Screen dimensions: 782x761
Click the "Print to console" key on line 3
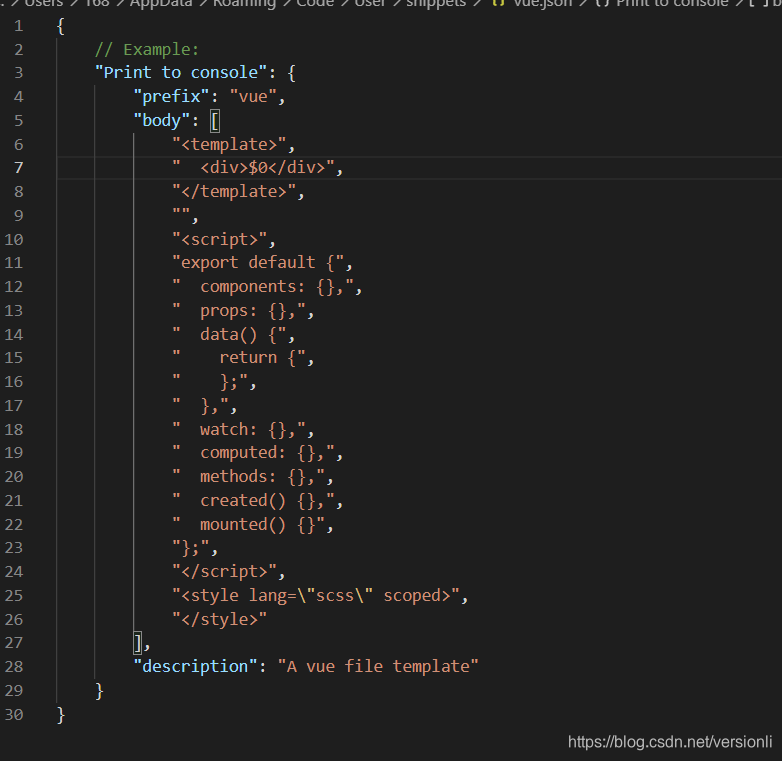click(181, 73)
